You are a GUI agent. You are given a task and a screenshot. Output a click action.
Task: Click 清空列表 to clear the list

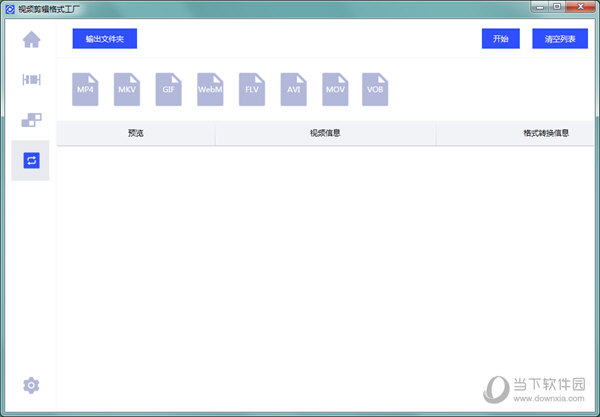(554, 39)
